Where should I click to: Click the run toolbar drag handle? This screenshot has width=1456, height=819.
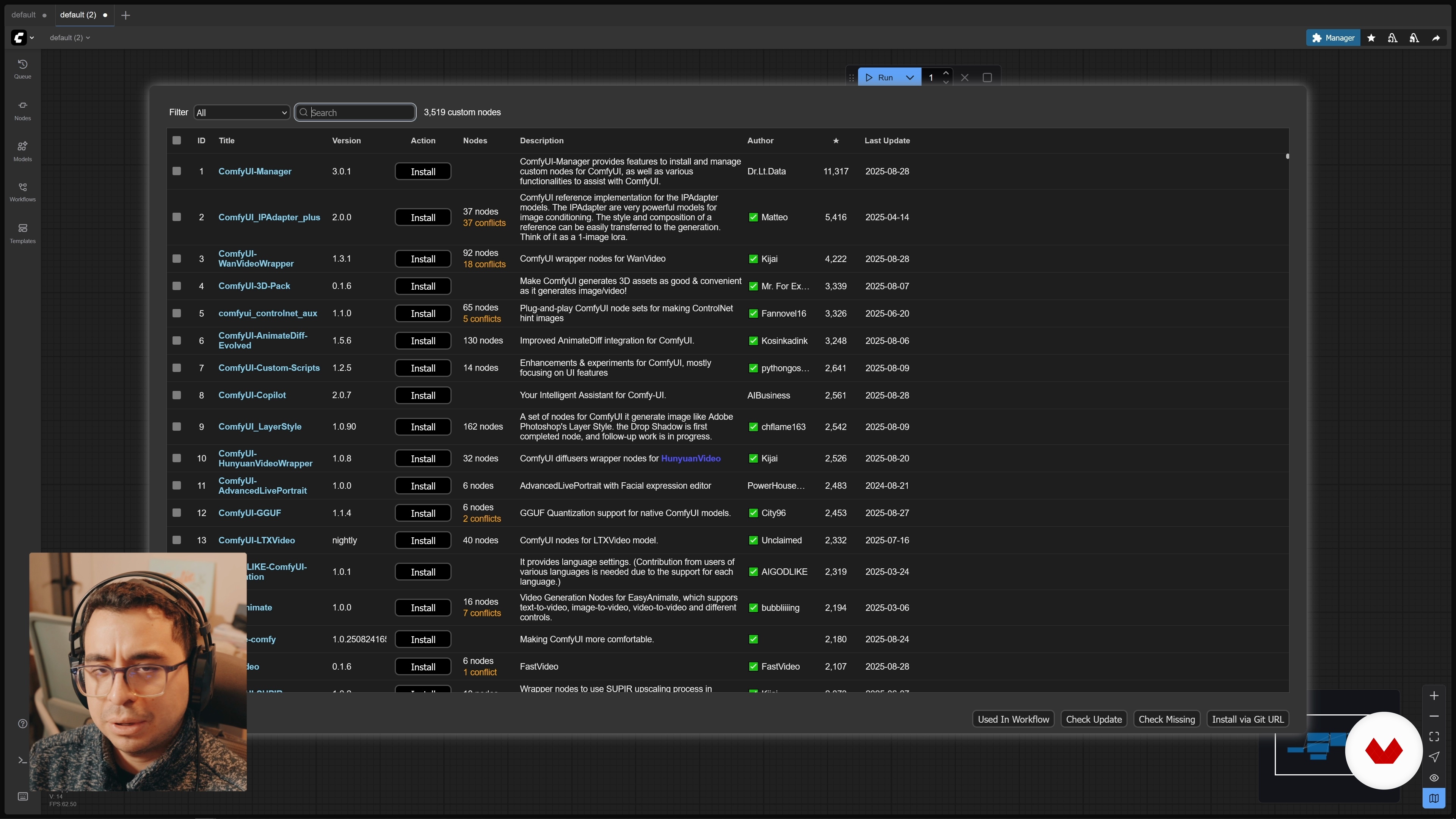[x=851, y=77]
